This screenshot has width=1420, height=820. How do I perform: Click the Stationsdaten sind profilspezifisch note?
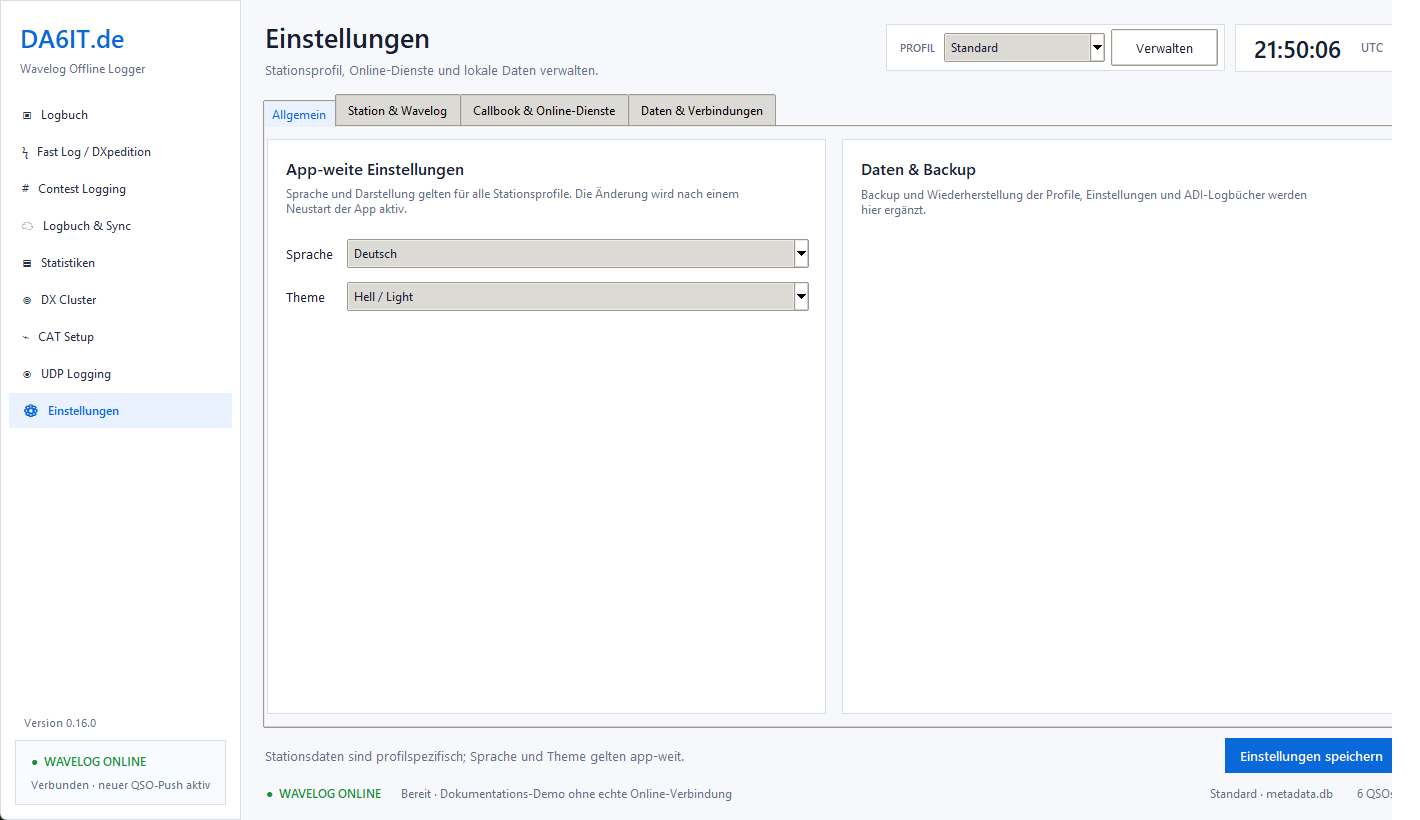tap(474, 757)
